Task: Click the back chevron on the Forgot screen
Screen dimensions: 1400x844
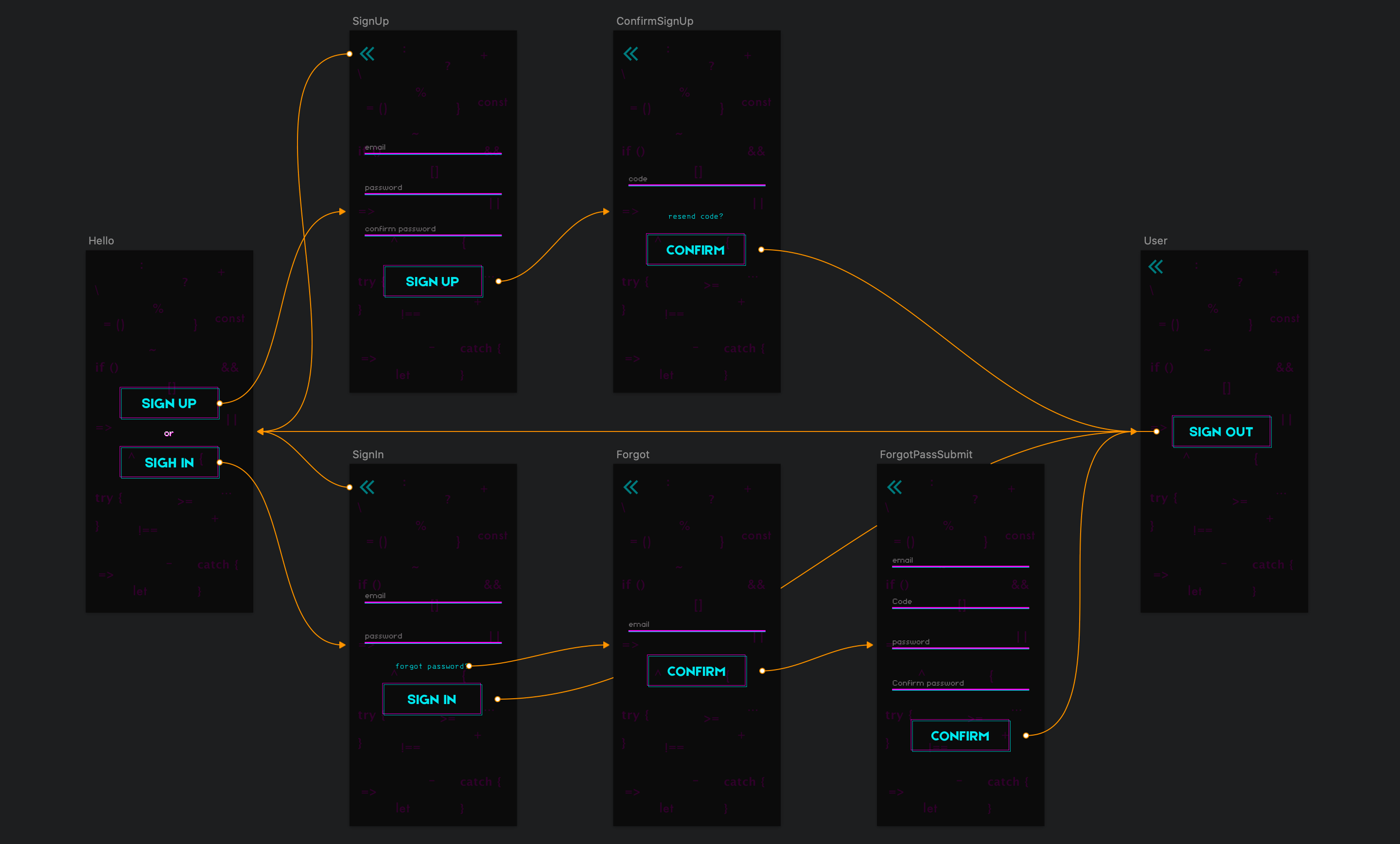Action: click(631, 487)
